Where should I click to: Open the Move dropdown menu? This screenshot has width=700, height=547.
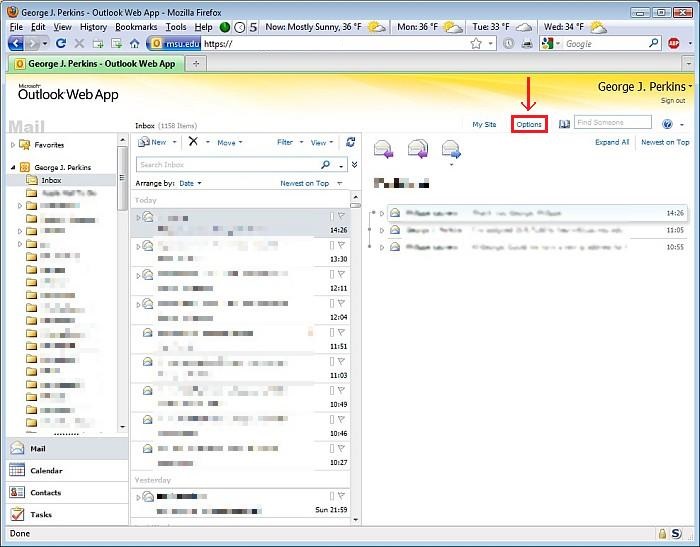229,142
